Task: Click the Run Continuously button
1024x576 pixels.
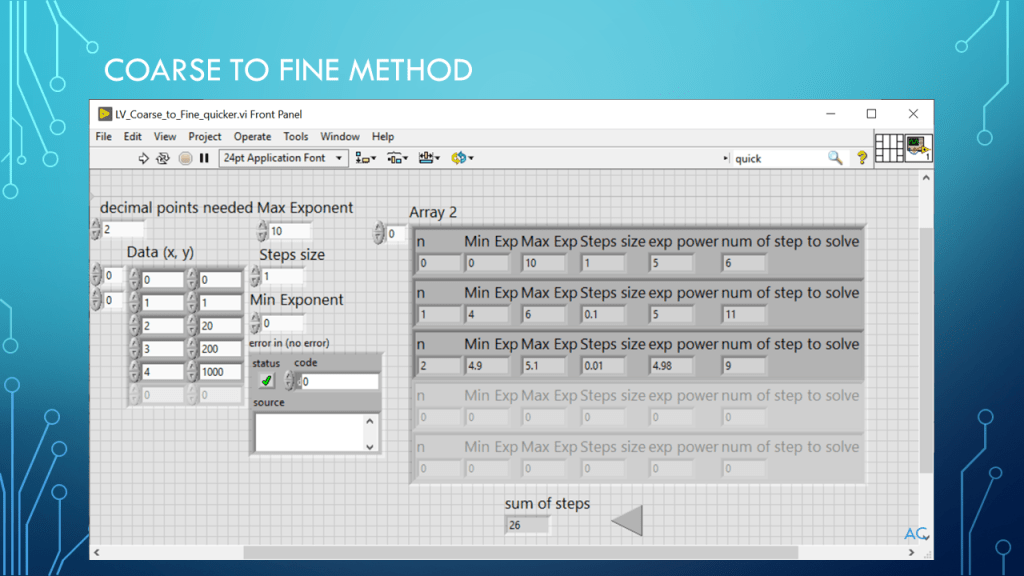Action: point(163,158)
